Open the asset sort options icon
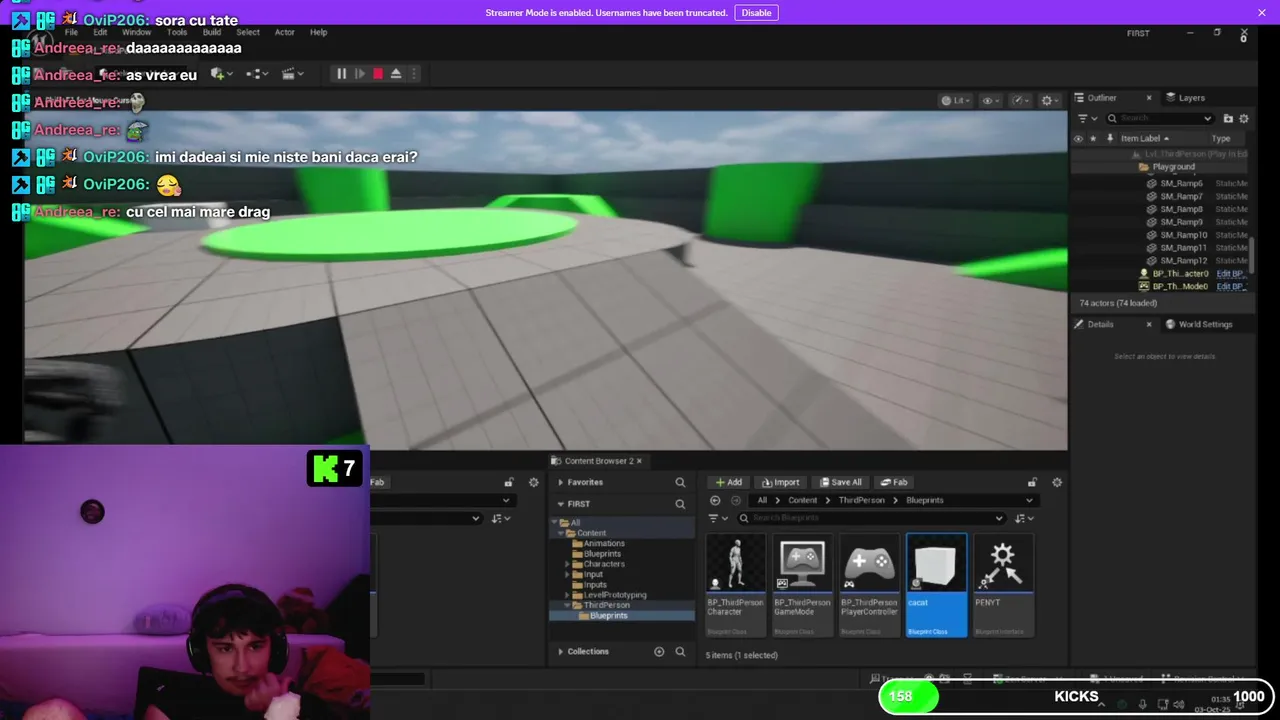Screen dimensions: 1280x720 [x=1024, y=518]
